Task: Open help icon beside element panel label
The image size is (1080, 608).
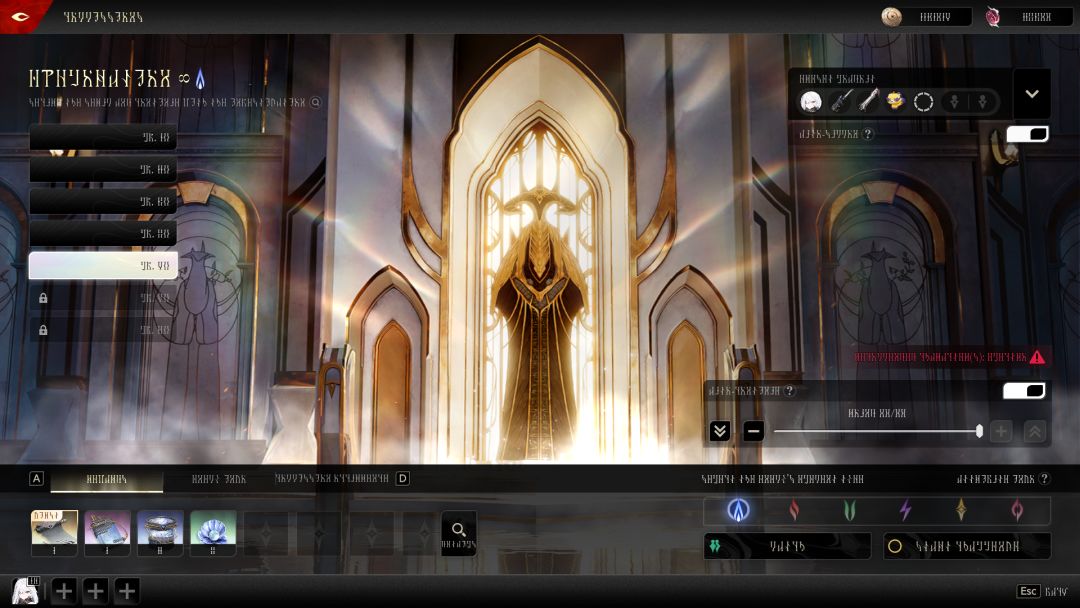Action: click(x=1044, y=479)
